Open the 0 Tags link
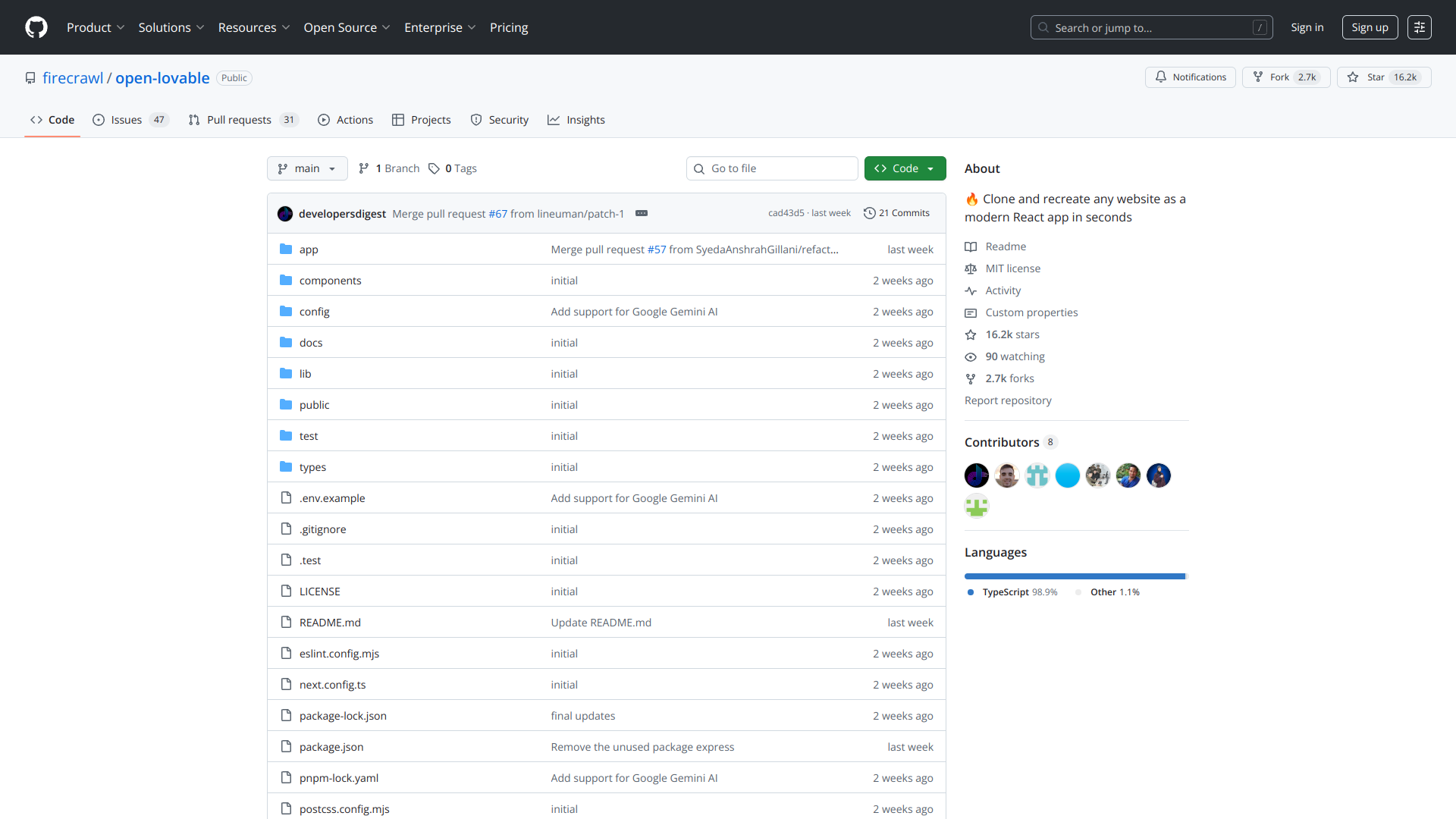1456x819 pixels. click(453, 168)
